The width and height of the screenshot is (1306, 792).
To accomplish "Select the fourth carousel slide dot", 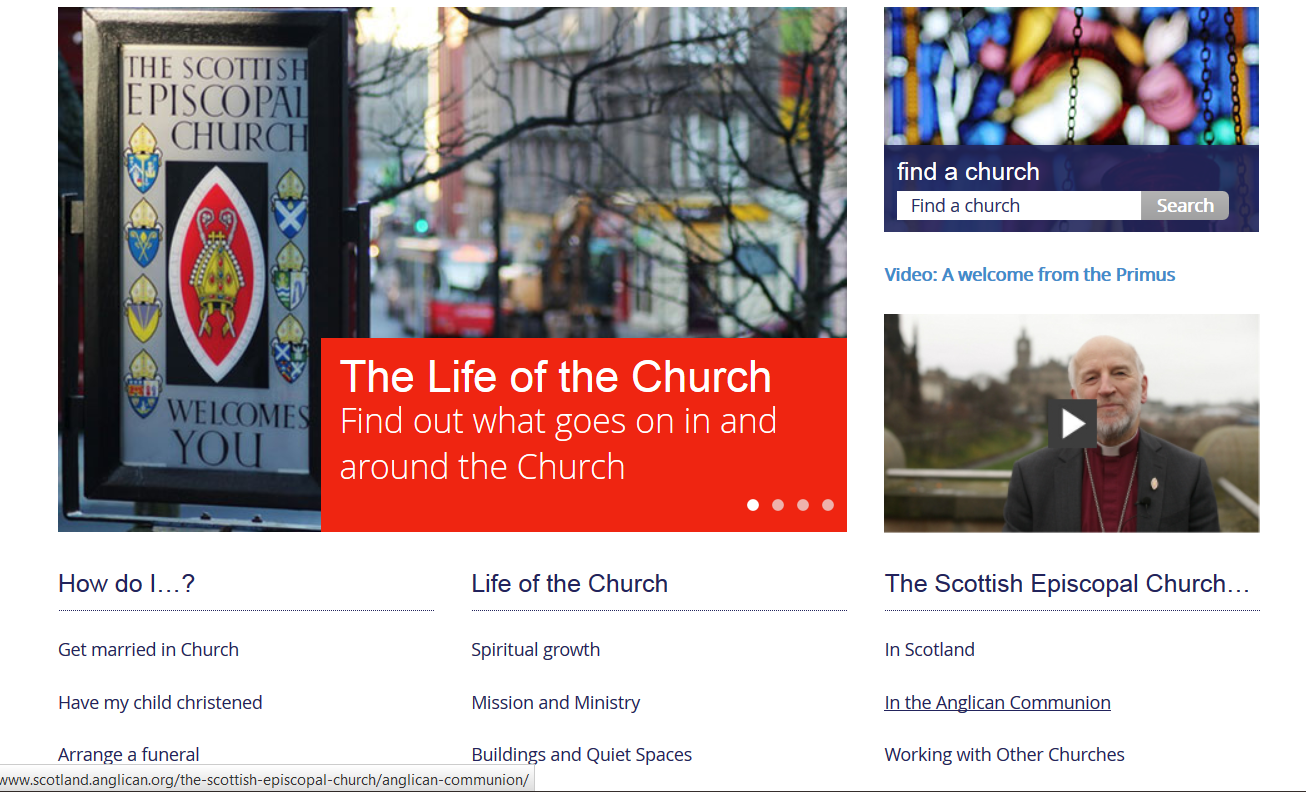I will point(828,505).
